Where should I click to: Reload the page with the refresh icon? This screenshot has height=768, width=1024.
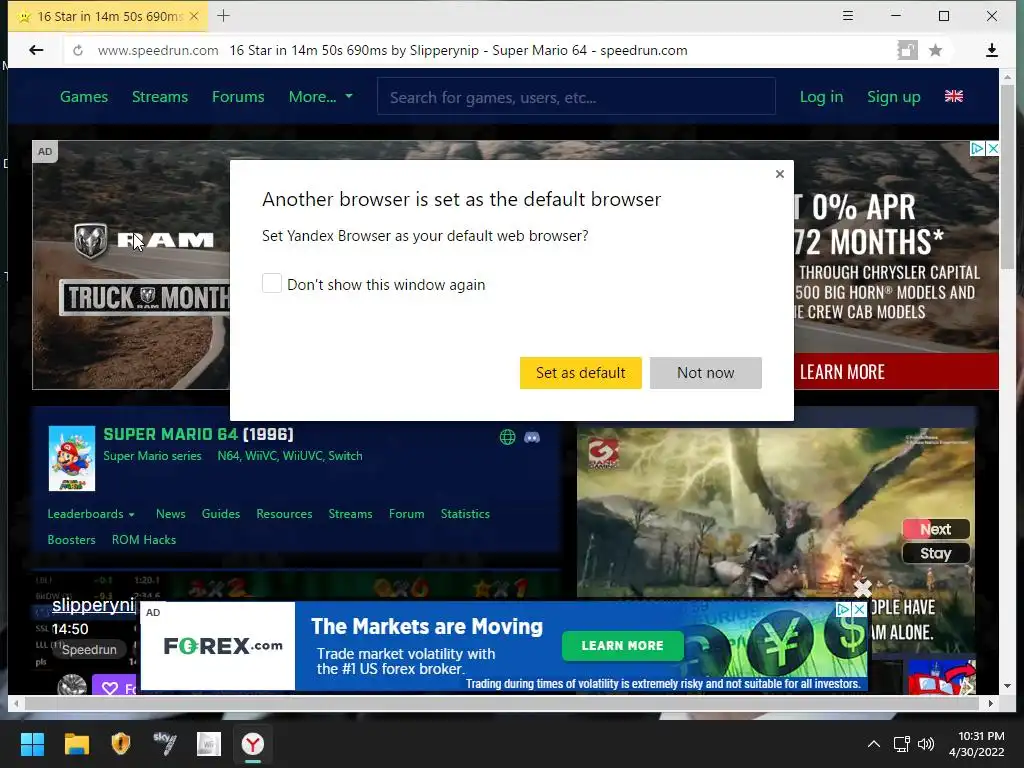pyautogui.click(x=78, y=50)
